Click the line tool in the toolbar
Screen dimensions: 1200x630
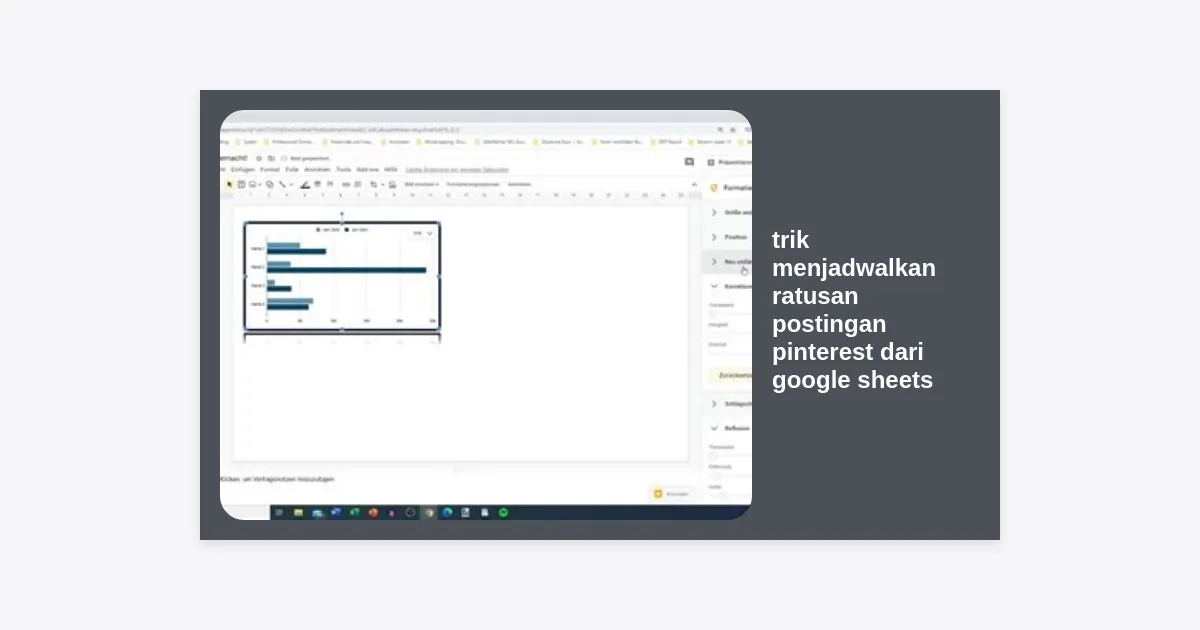coord(282,184)
